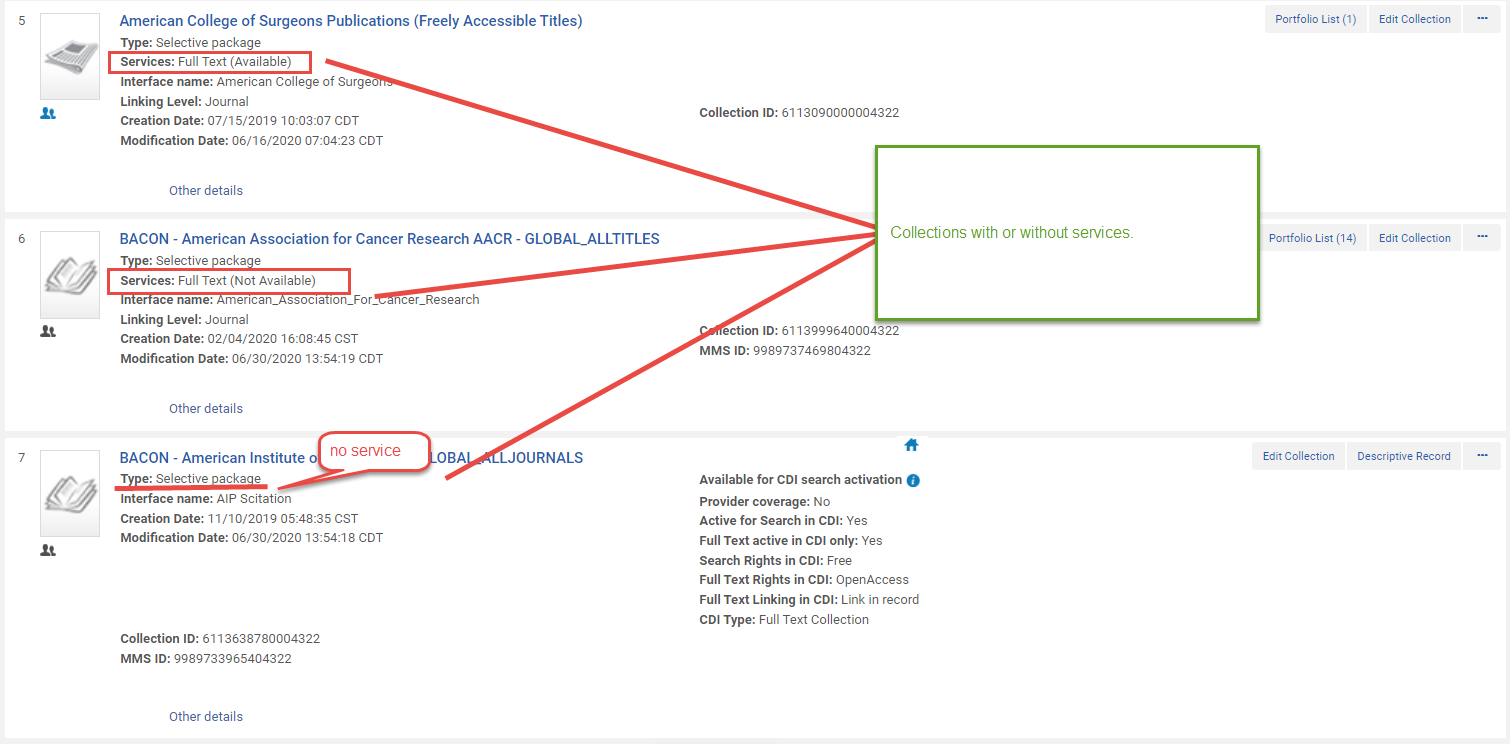This screenshot has width=1510, height=744.
Task: Click Creation Date 07/15/2019 10:03:07 CDT
Action: click(240, 121)
